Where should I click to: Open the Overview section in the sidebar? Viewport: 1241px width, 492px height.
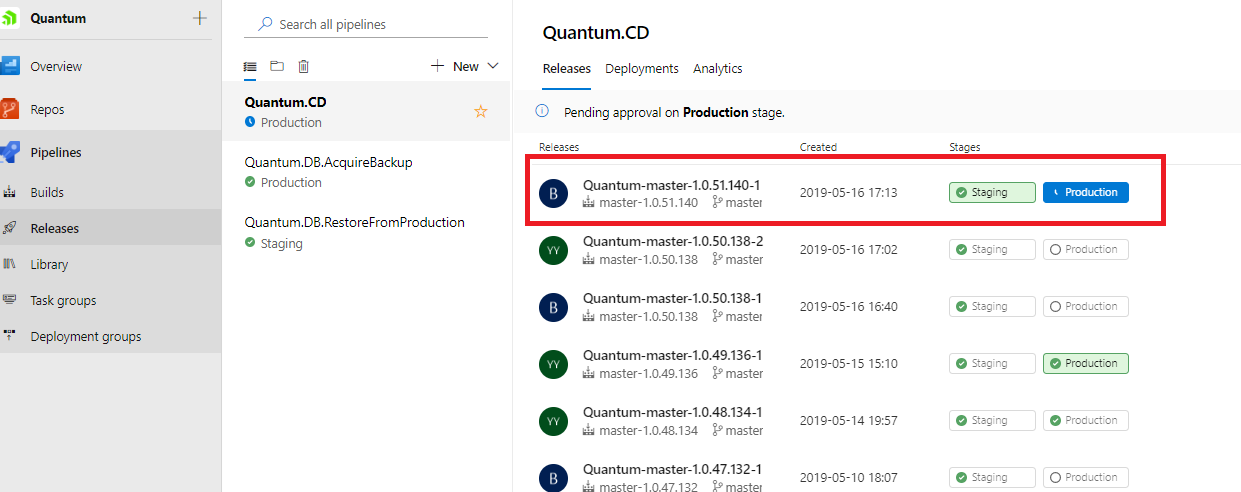click(56, 66)
